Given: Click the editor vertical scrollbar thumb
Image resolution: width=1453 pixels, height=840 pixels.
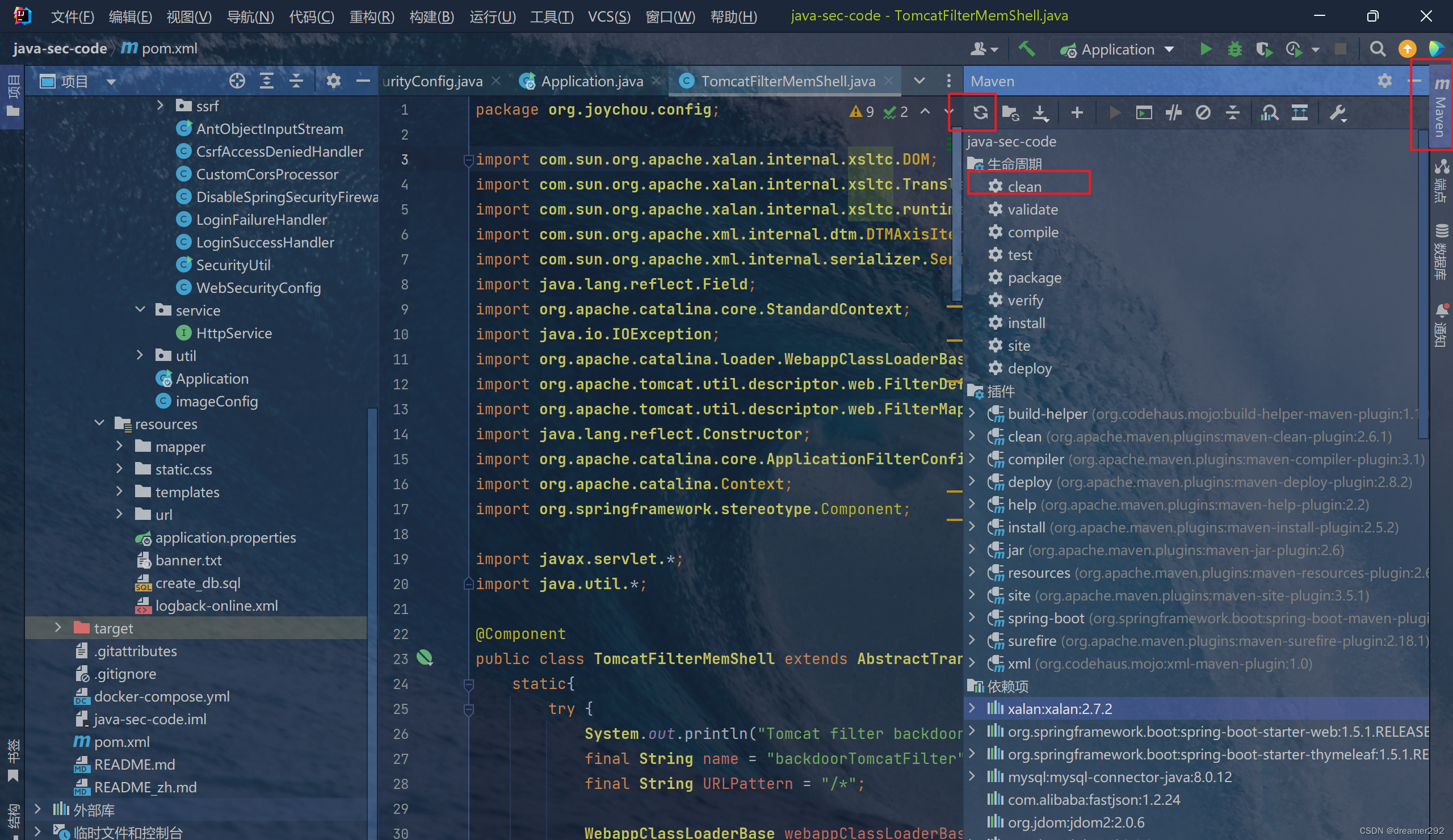Looking at the screenshot, I should [x=956, y=213].
